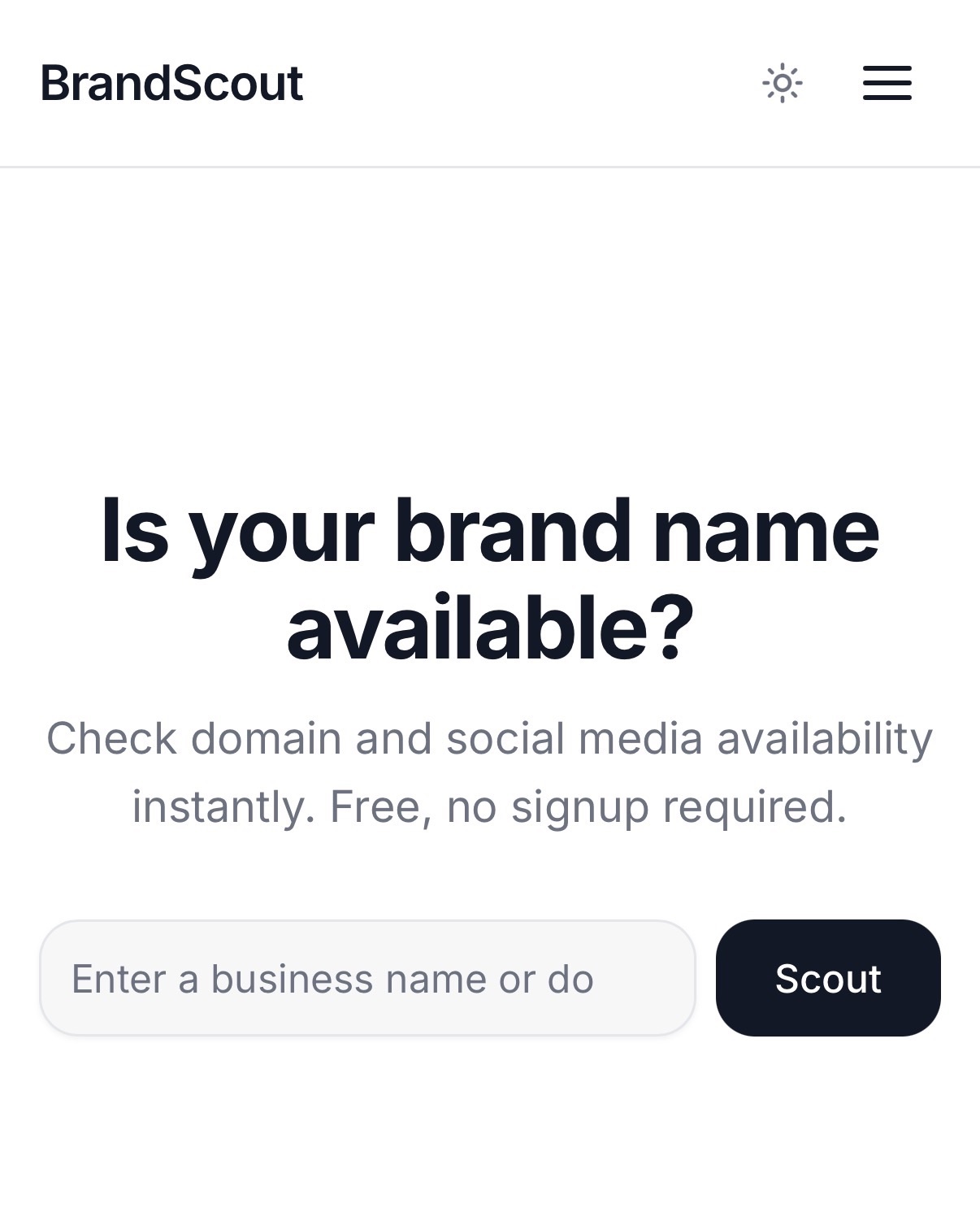Viewport: 980px width, 1217px height.
Task: Toggle the light/dark theme sun icon
Action: coord(782,83)
